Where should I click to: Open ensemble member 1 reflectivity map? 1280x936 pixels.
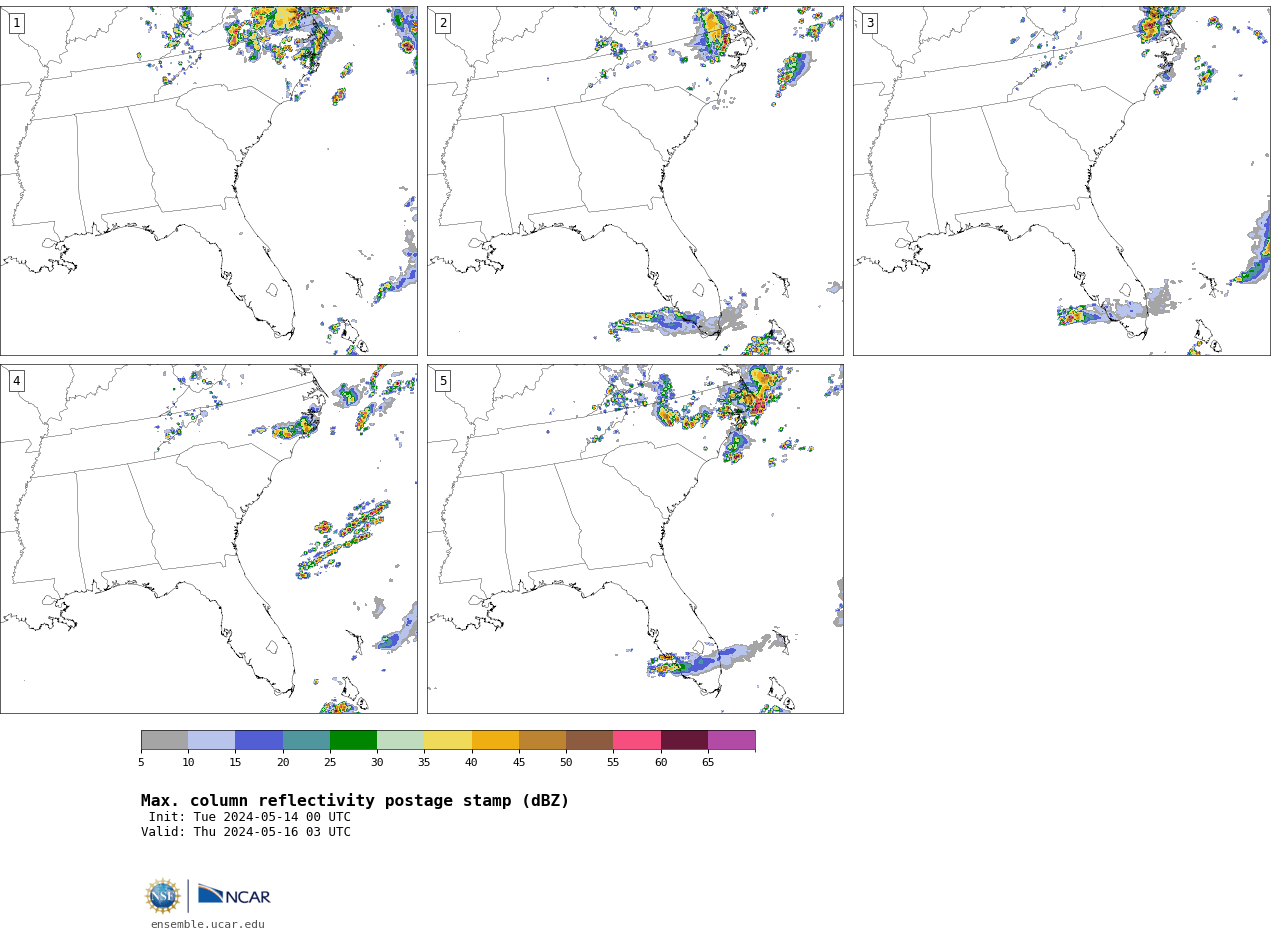[209, 181]
